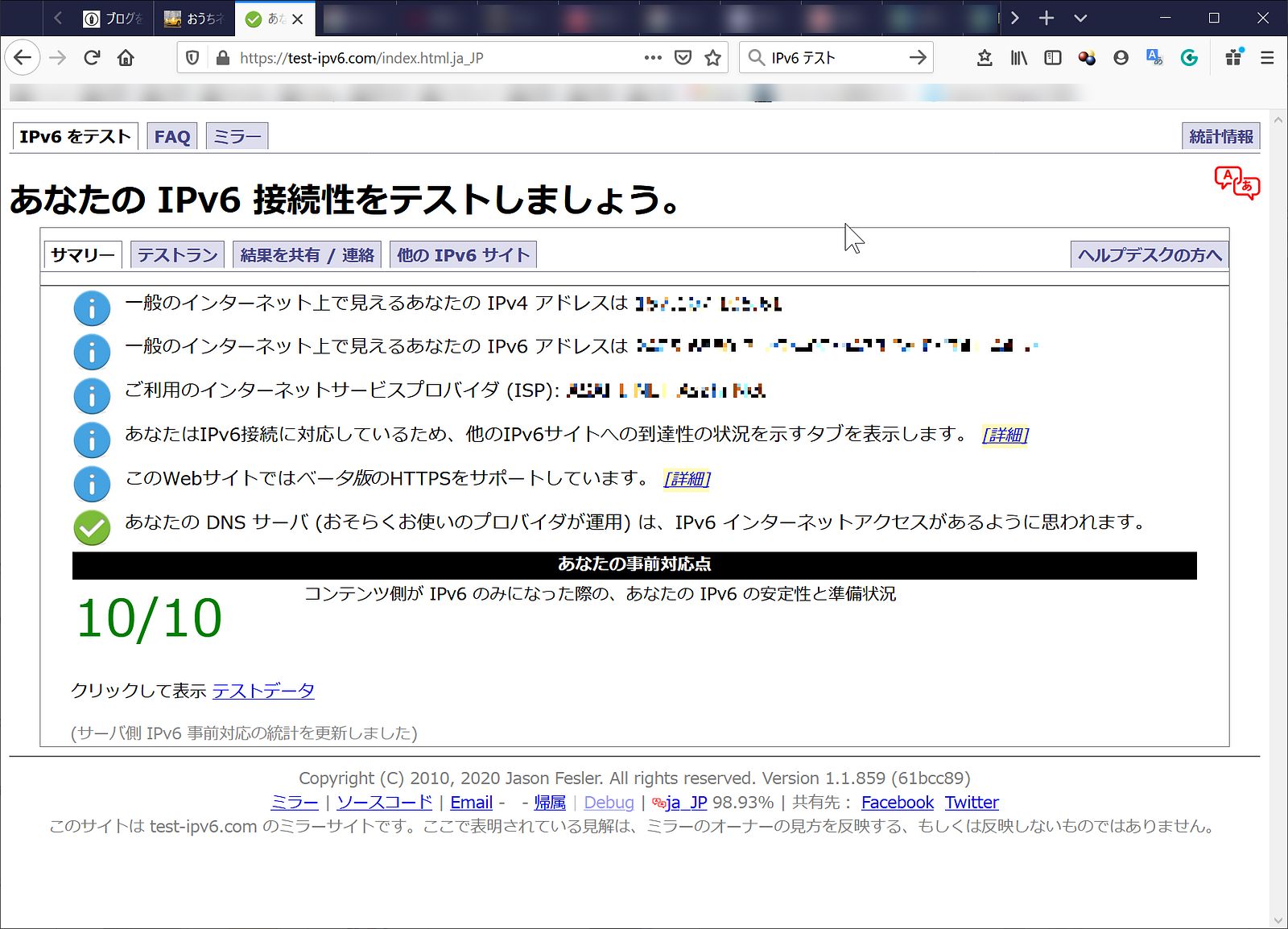This screenshot has width=1288, height=929.
Task: Click the search magnifier icon
Action: 756,58
